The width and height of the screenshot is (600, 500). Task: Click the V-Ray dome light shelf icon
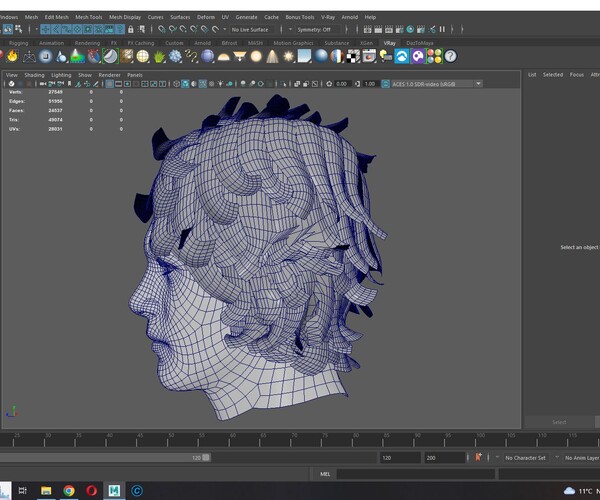223,56
